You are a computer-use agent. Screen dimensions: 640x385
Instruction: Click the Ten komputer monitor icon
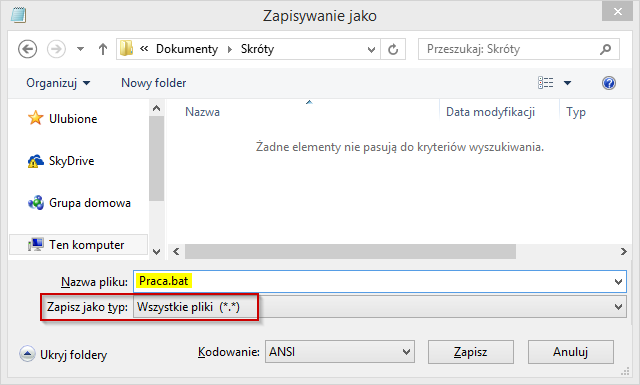[36, 245]
